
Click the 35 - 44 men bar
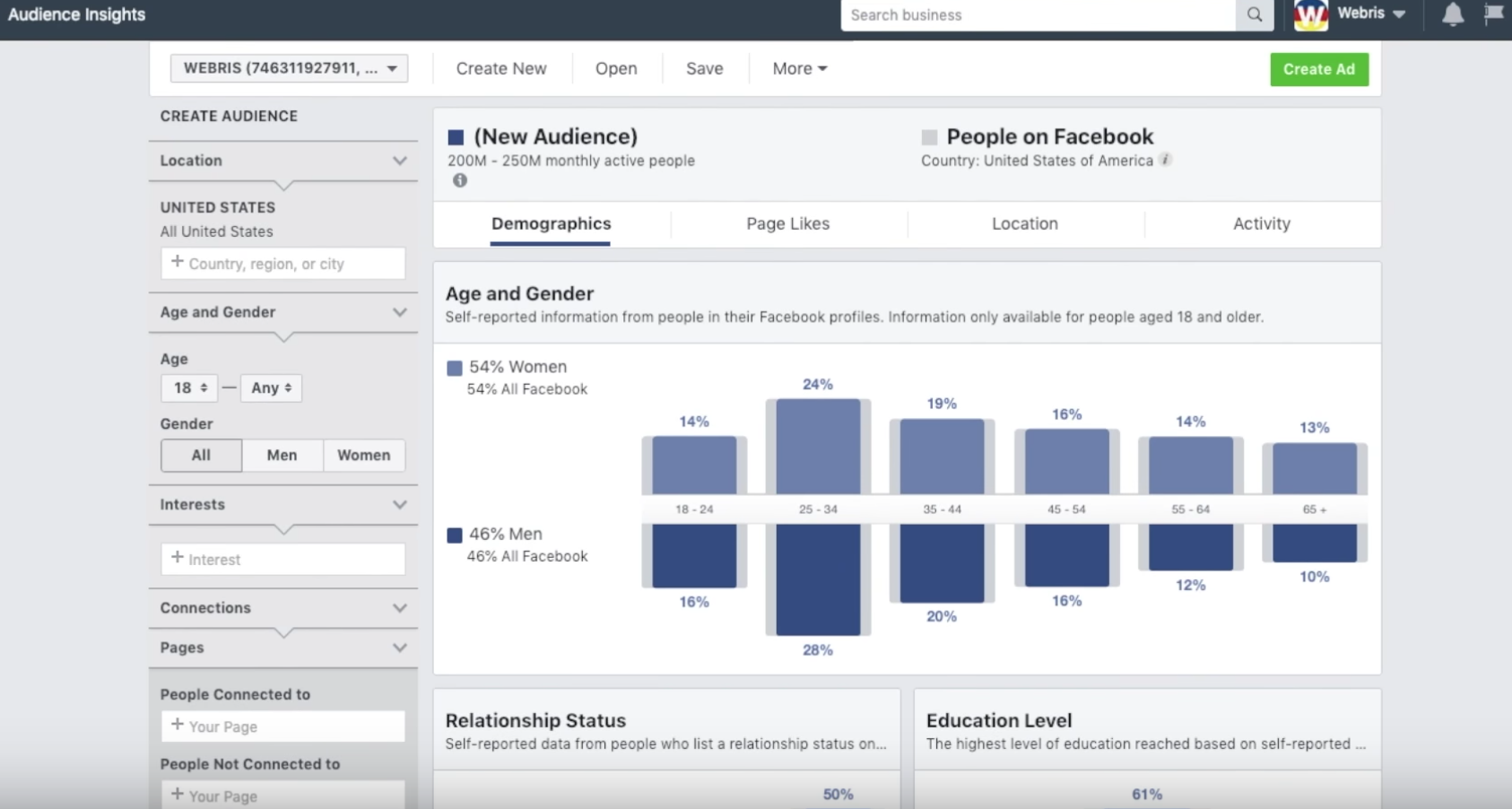pos(942,563)
